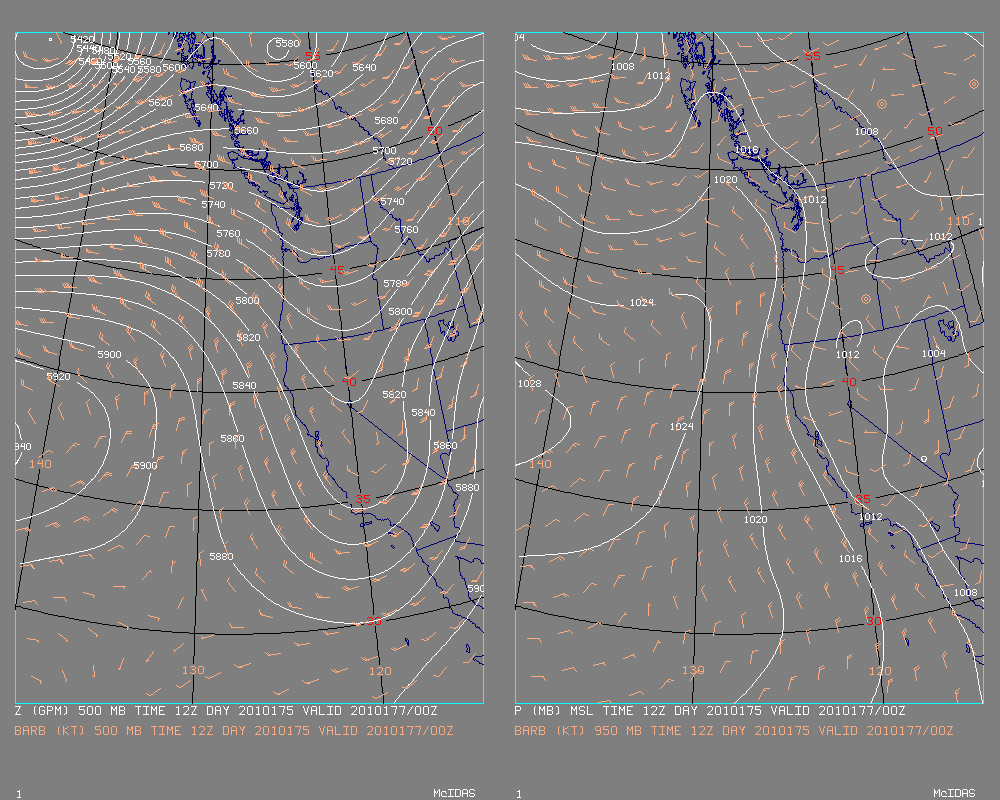Select frame number 1 below the 500 MB panel

tap(18, 794)
